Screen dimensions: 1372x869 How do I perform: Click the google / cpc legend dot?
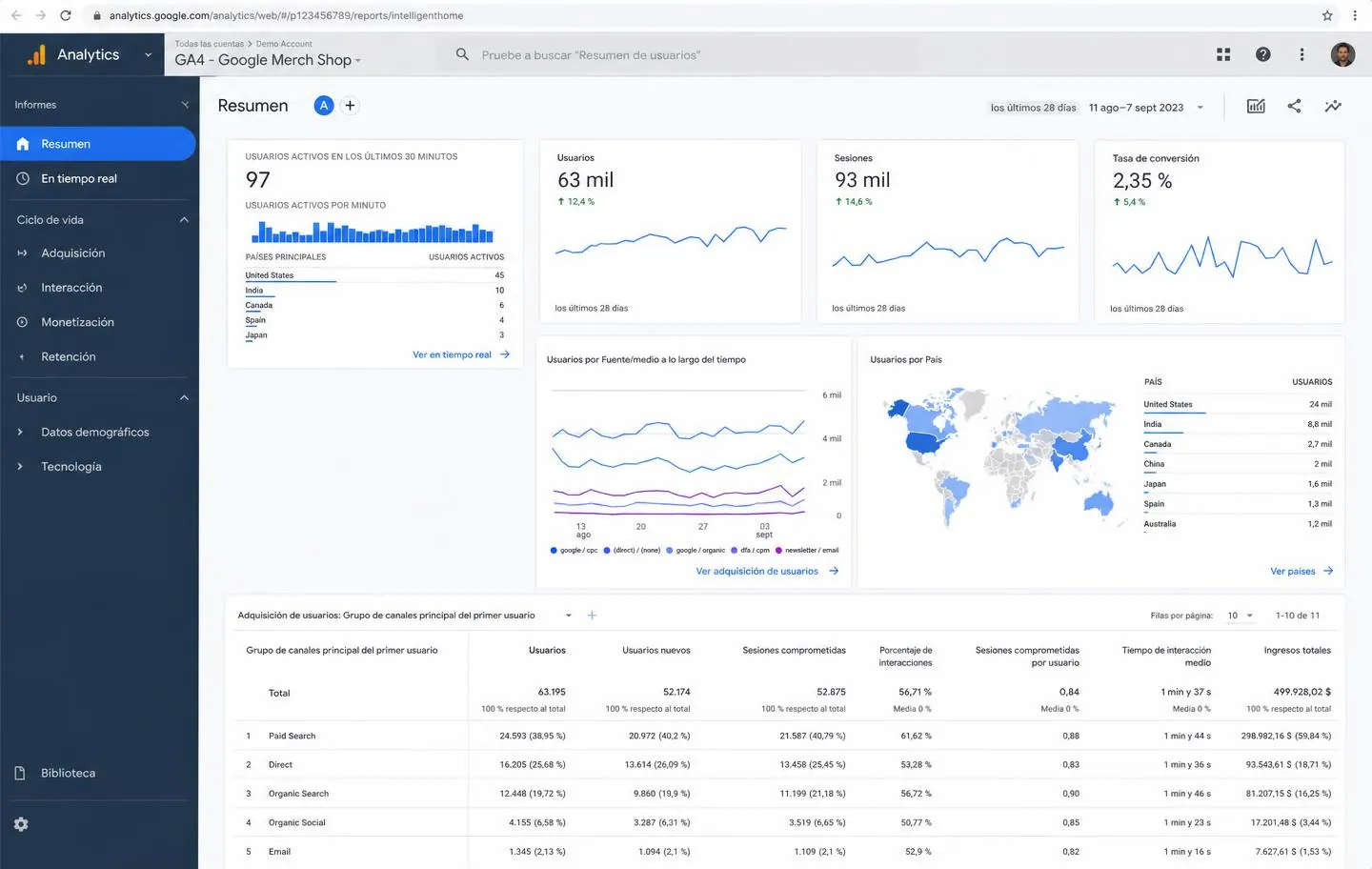(x=554, y=550)
